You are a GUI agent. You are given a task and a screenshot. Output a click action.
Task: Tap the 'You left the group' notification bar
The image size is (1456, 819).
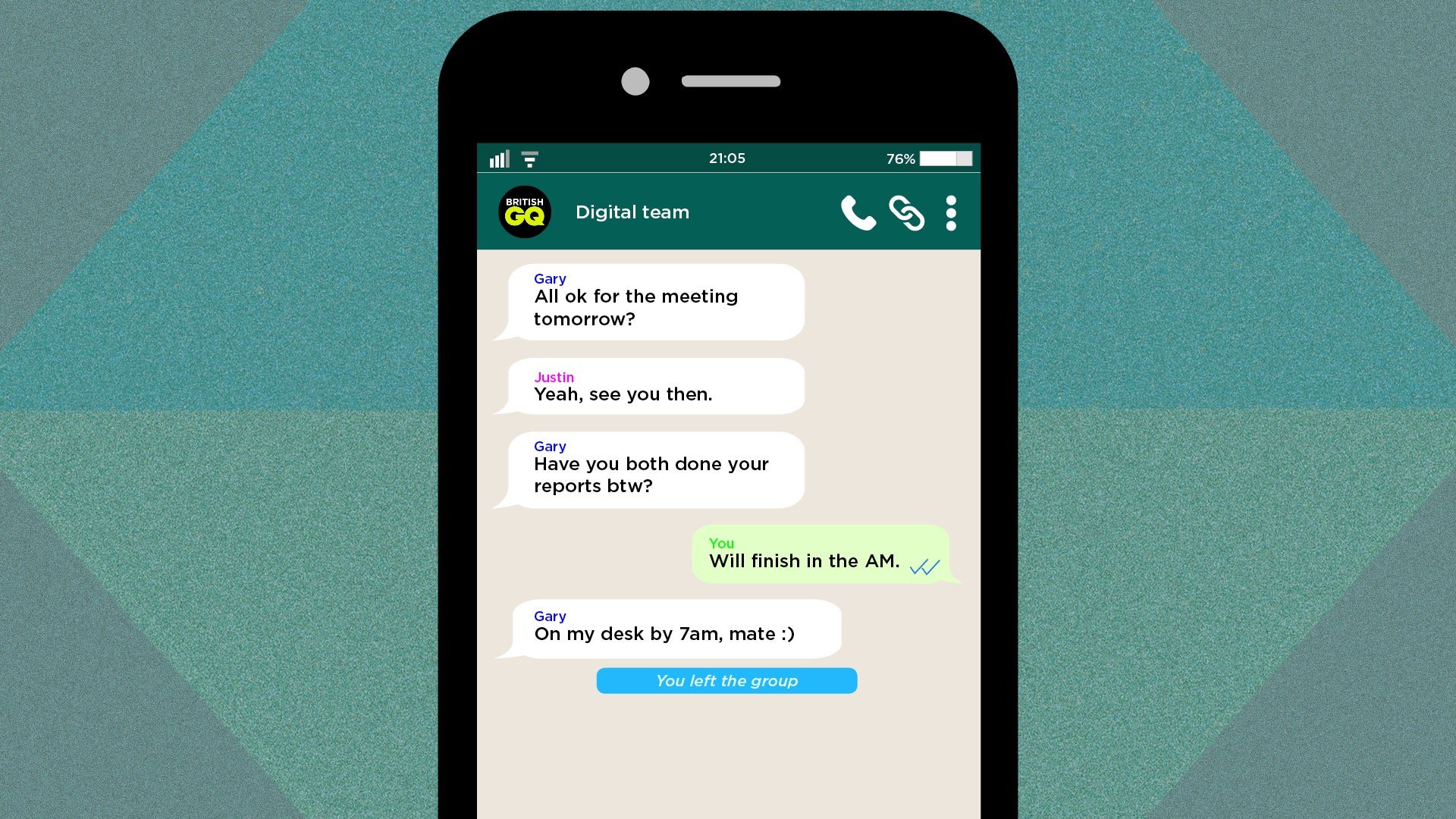click(x=727, y=681)
